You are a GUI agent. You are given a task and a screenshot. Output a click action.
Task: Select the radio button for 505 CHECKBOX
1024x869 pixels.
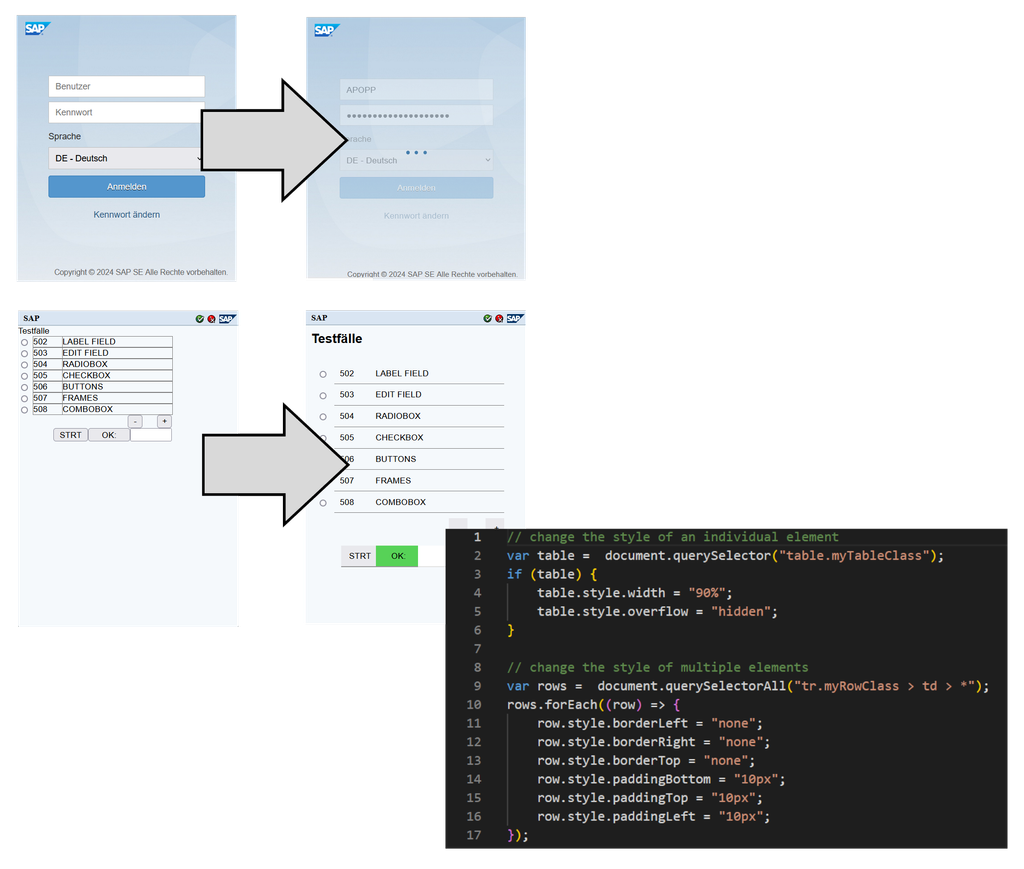click(26, 375)
